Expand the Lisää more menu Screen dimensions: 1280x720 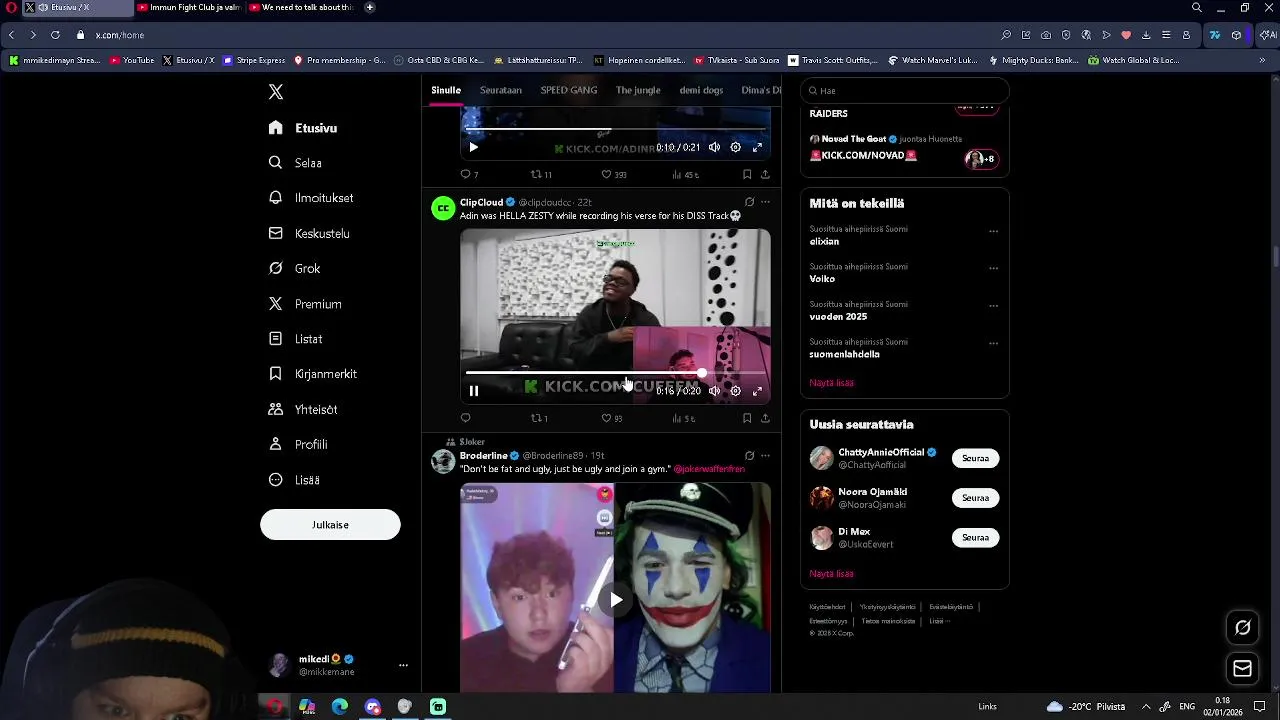click(x=294, y=480)
